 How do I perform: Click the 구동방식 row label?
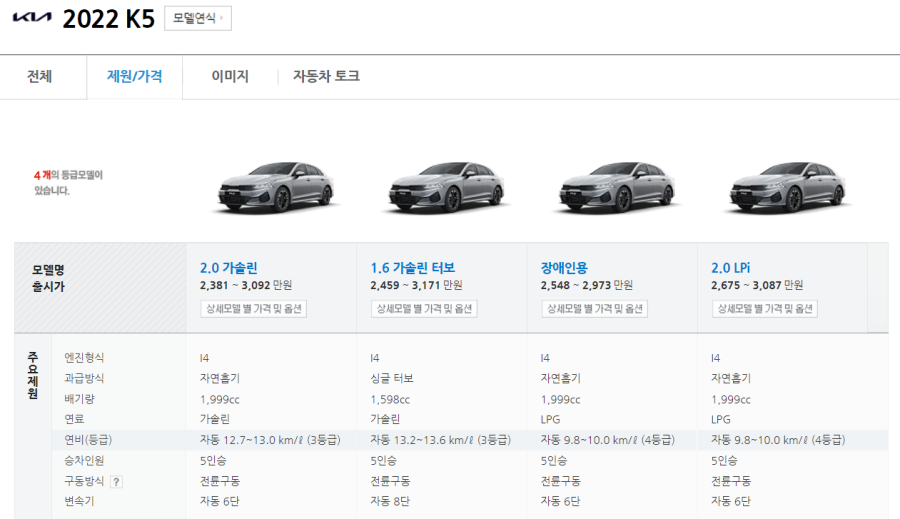click(x=84, y=481)
